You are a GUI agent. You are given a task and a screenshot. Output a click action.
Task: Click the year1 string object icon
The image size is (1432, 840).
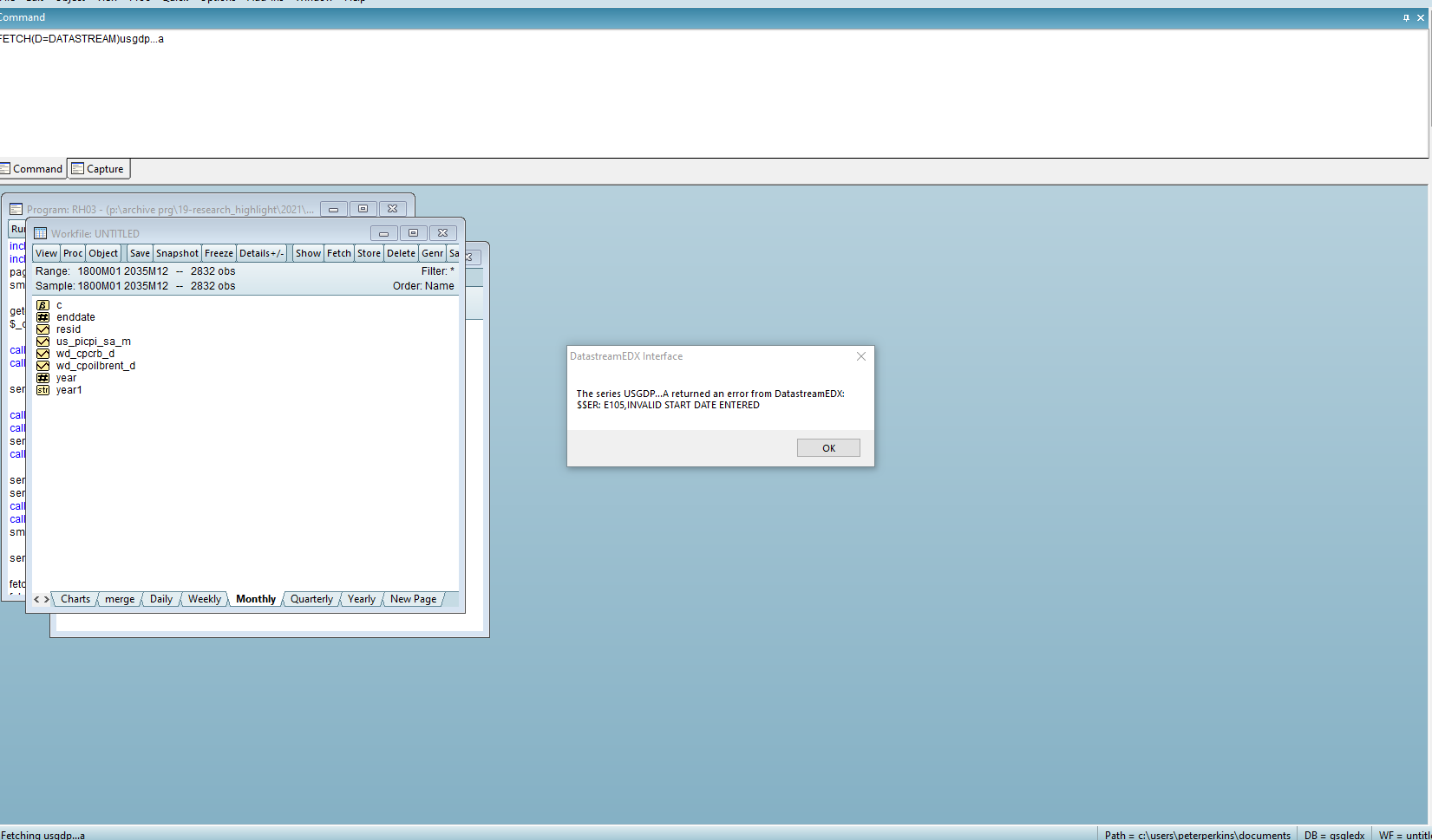click(43, 390)
